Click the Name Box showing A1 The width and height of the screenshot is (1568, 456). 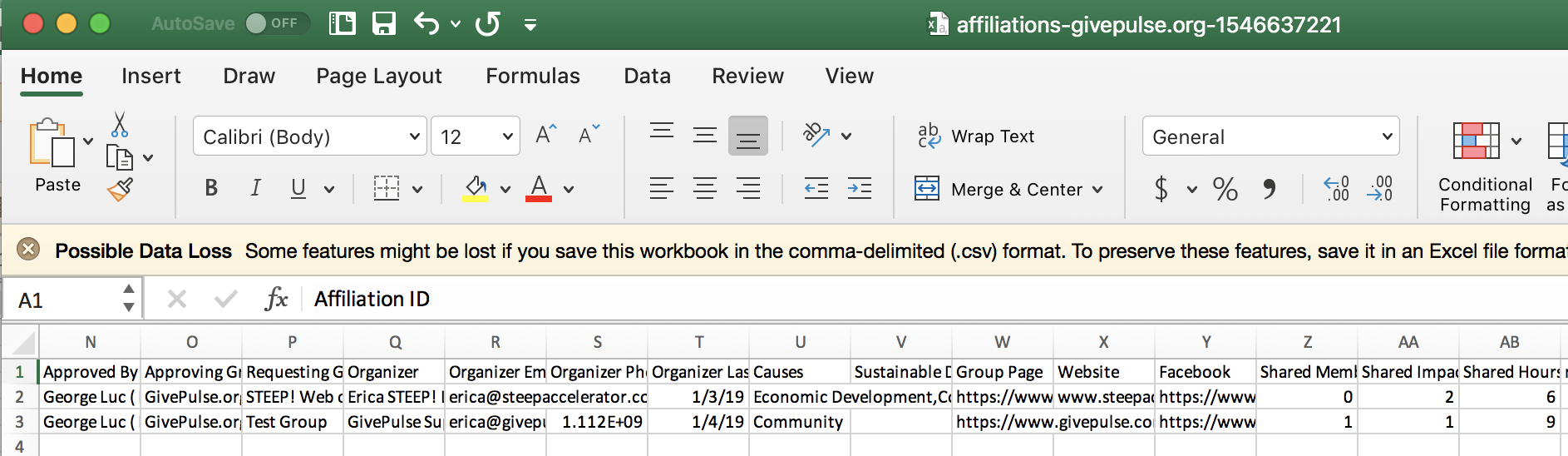[65, 300]
